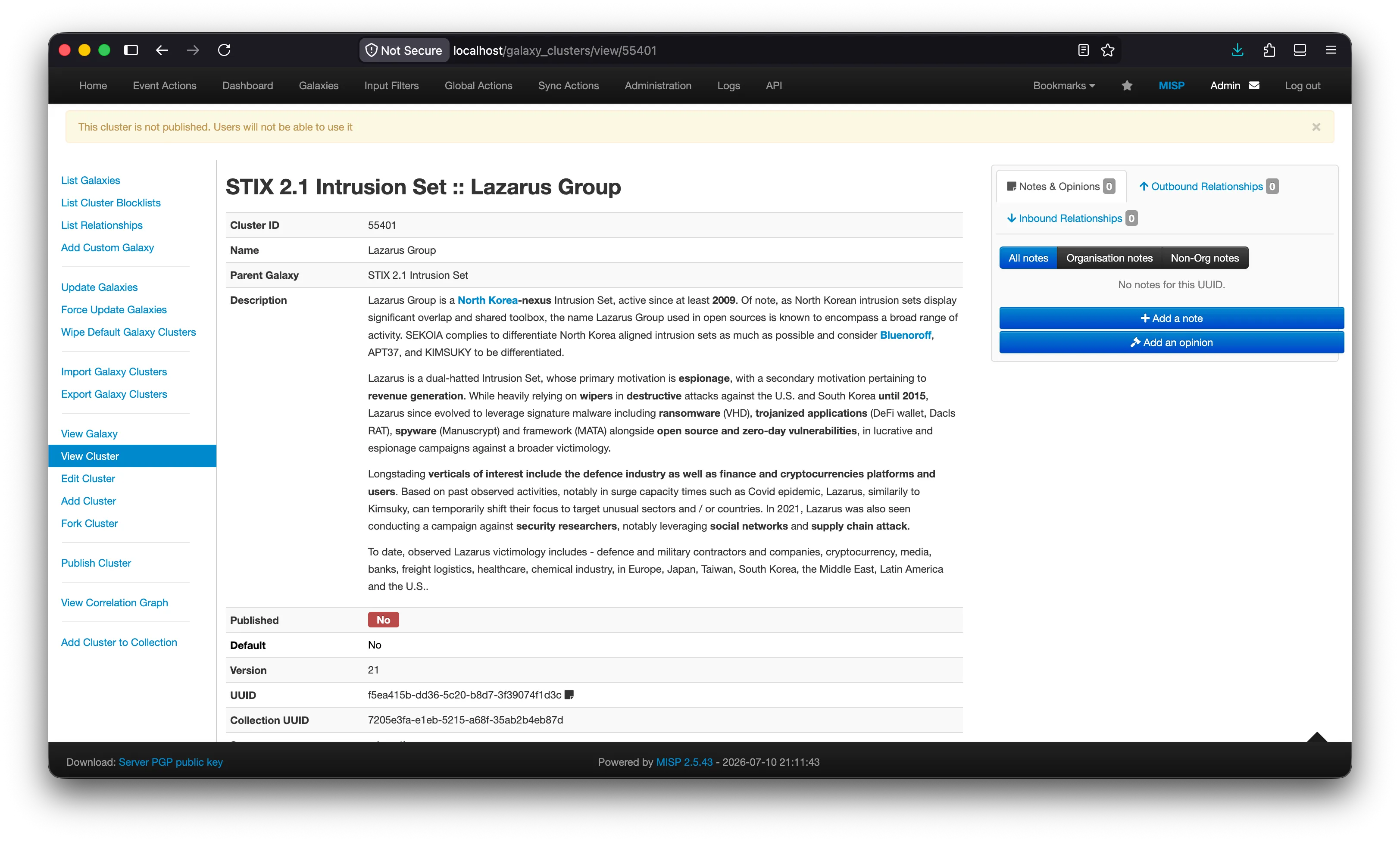Open the Event Actions menu
Viewport: 1400px width, 842px height.
point(165,86)
